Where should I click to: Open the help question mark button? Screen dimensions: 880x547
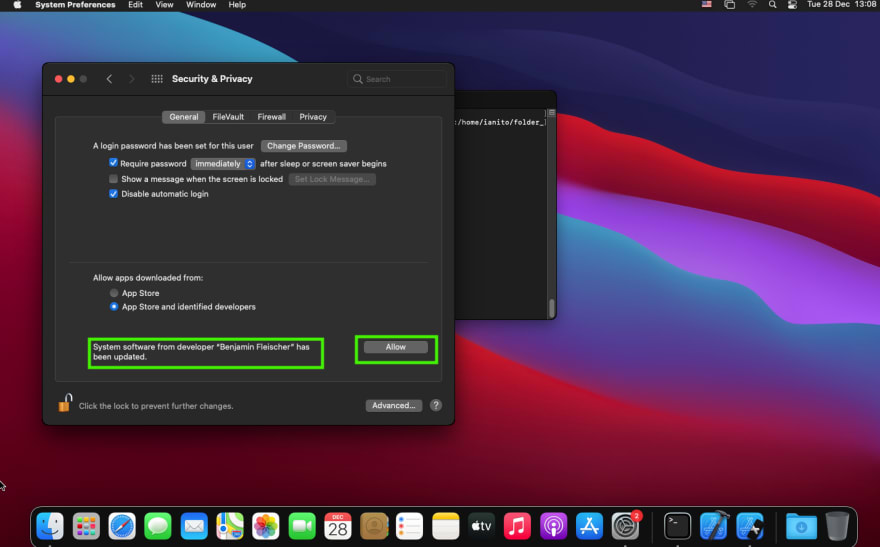click(x=436, y=405)
